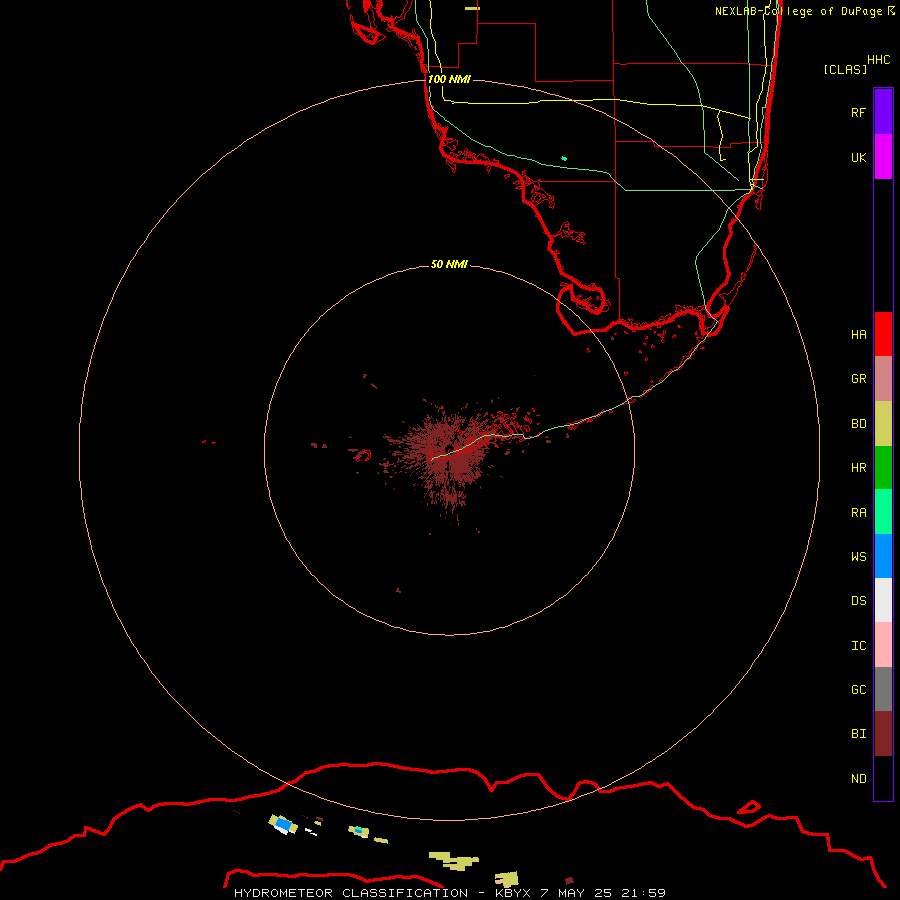The height and width of the screenshot is (900, 900).
Task: Click the DS white legend swatch
Action: 883,600
